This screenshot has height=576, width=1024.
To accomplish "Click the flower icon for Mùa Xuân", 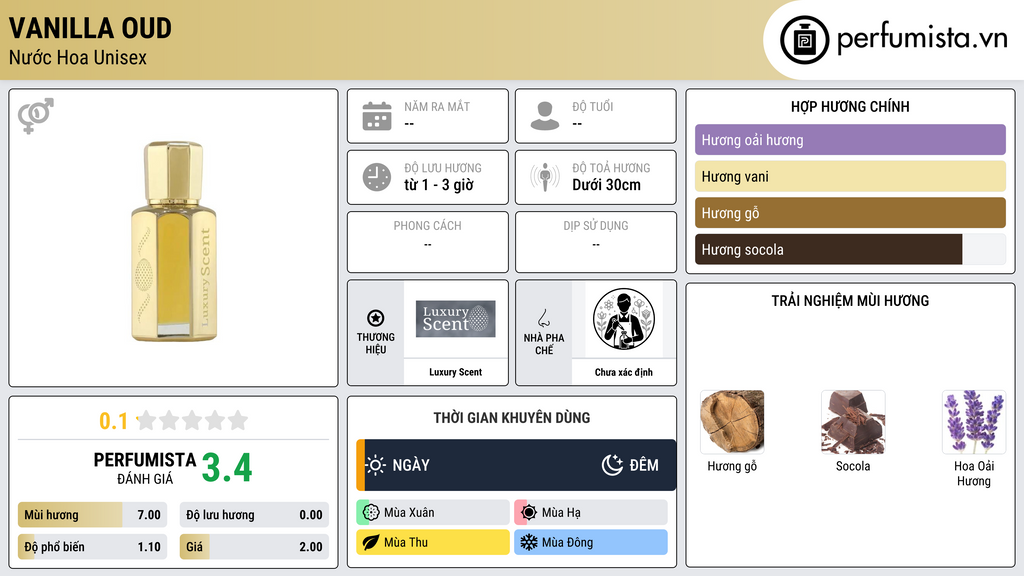I will pos(371,513).
